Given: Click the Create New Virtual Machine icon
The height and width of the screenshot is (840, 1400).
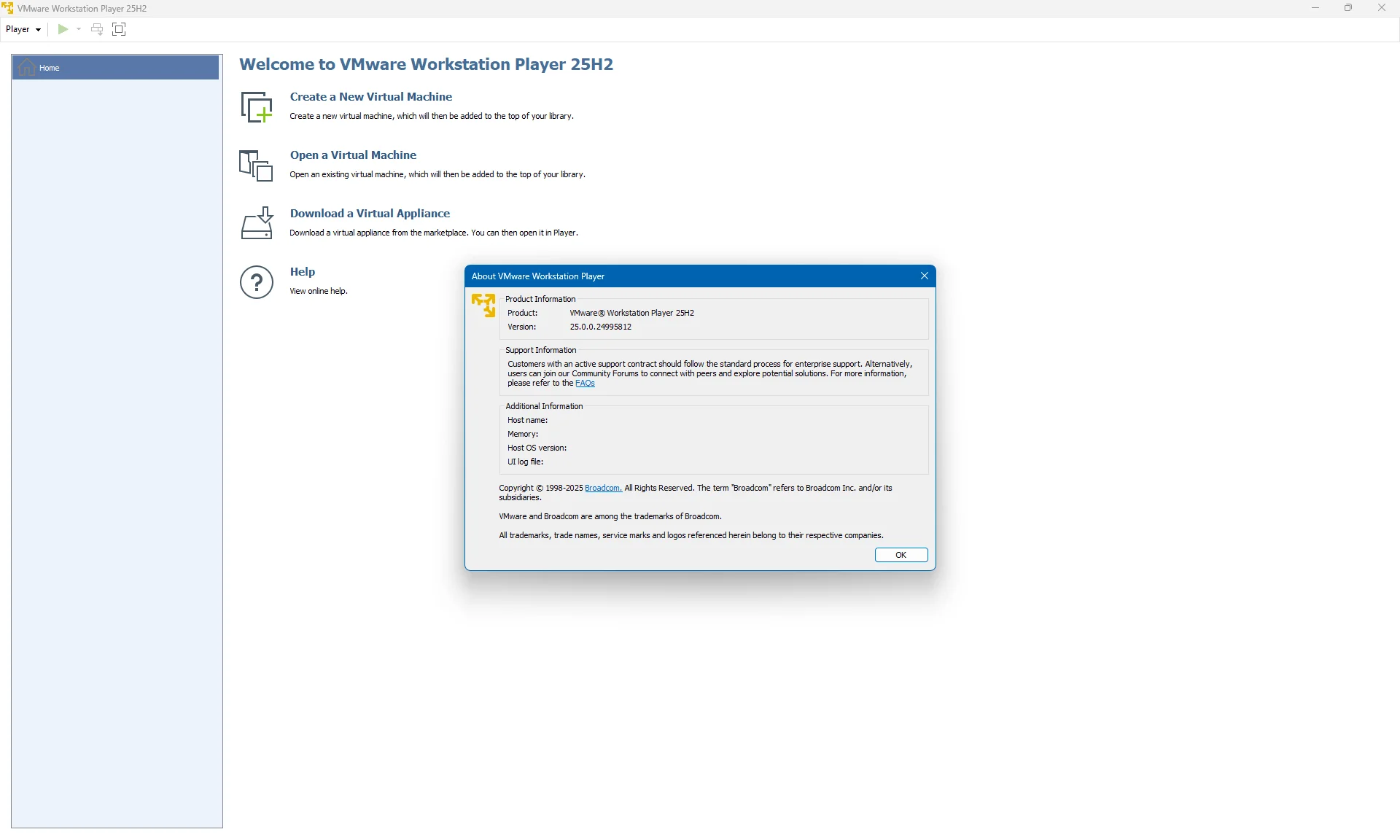Looking at the screenshot, I should (257, 107).
